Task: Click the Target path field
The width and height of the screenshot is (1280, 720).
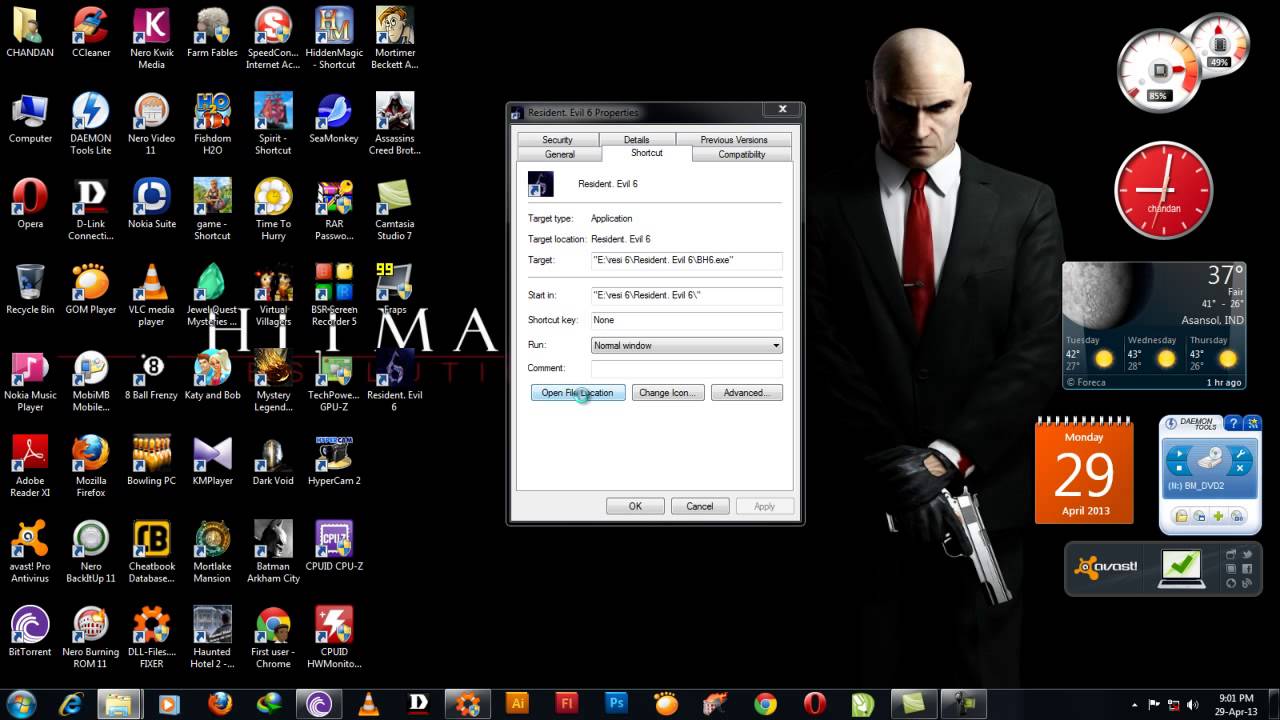Action: 686,260
